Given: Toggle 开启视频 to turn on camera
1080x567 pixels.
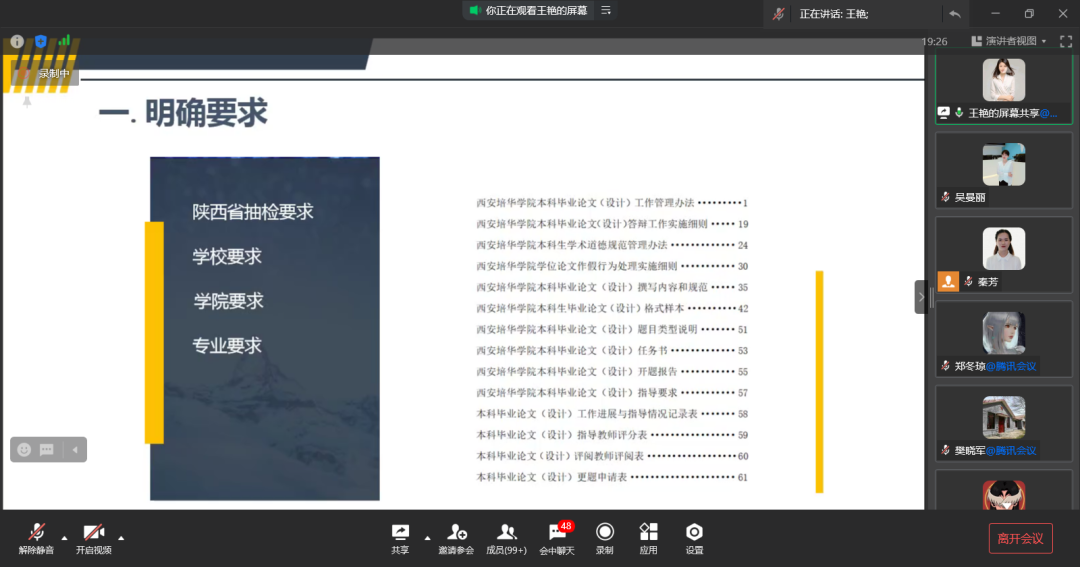Looking at the screenshot, I should pyautogui.click(x=93, y=533).
